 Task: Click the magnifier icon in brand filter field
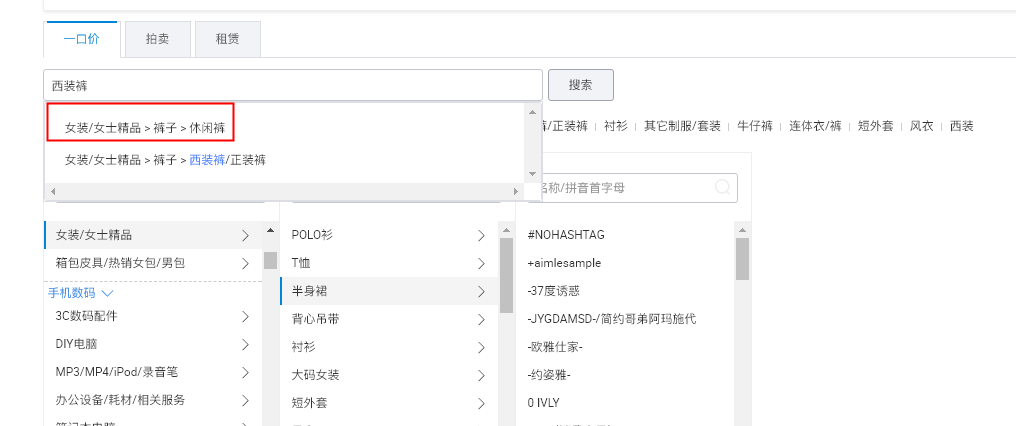click(x=722, y=187)
